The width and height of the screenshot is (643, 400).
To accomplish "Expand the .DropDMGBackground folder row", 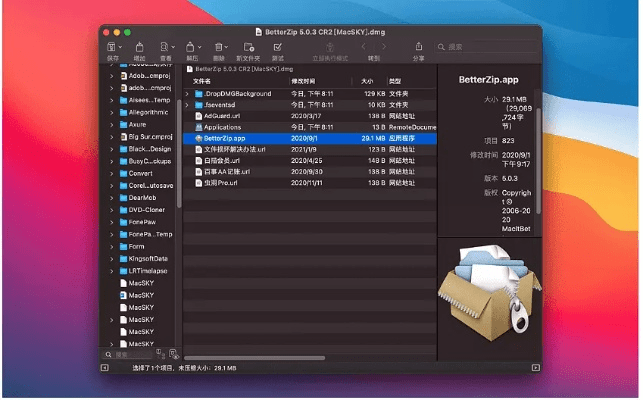I will point(188,93).
